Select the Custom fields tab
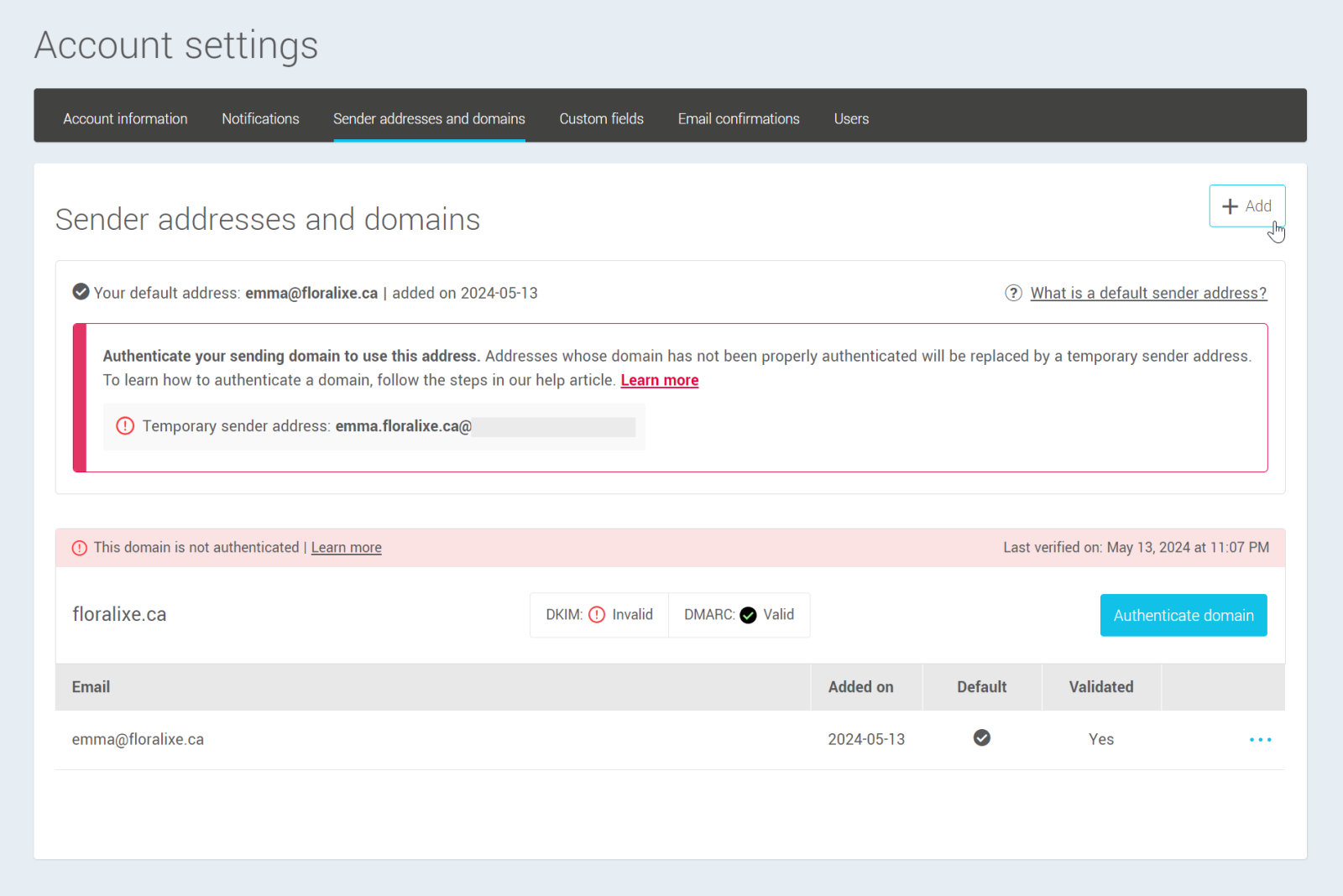This screenshot has height=896, width=1343. (x=601, y=118)
